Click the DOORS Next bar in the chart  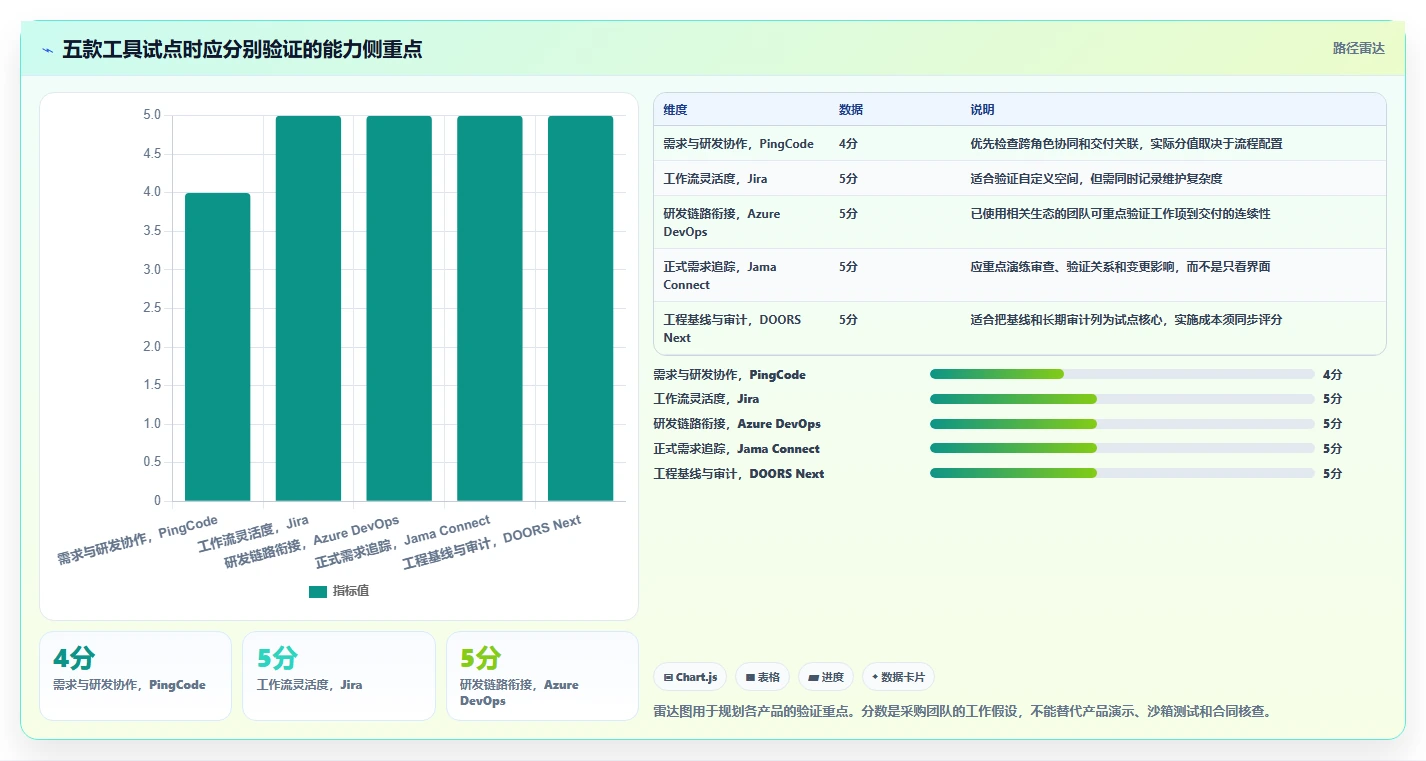point(581,308)
